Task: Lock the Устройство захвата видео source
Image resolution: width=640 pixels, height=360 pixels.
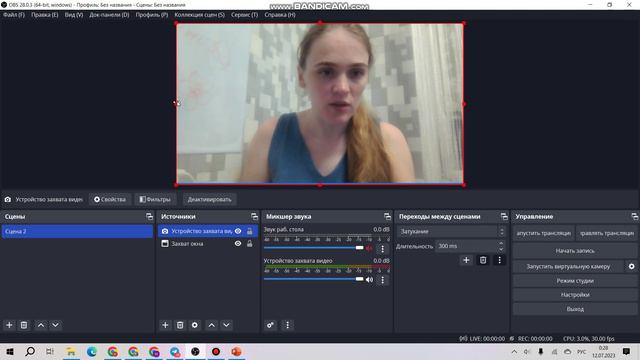Action: pos(249,231)
